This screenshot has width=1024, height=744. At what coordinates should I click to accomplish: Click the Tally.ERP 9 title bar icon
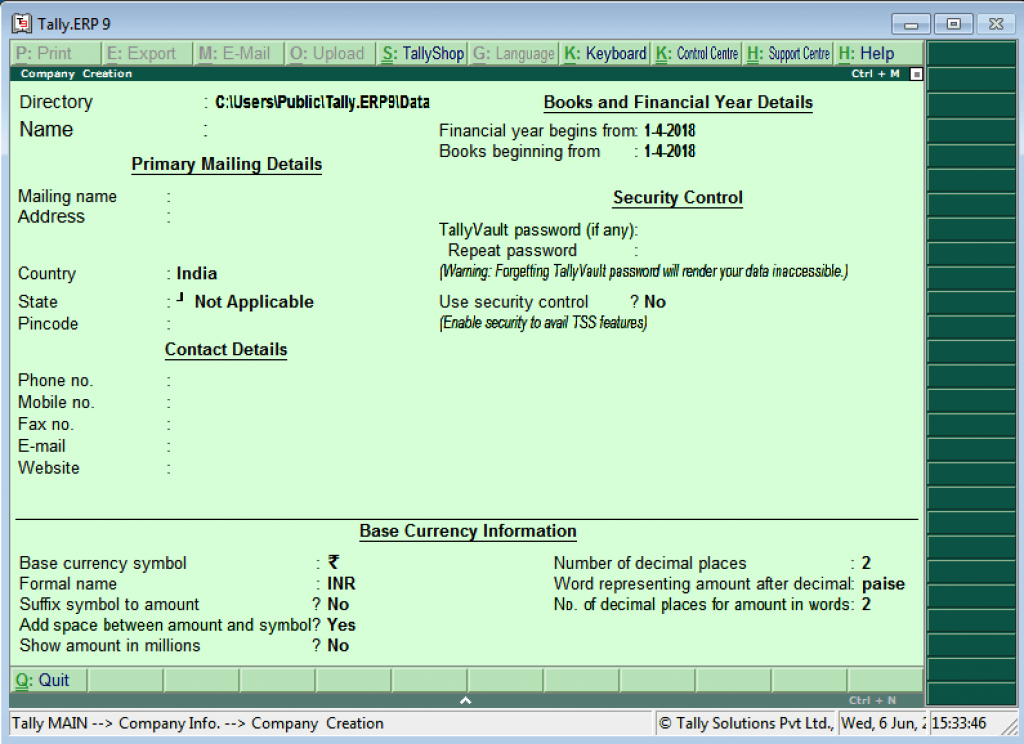[x=22, y=23]
